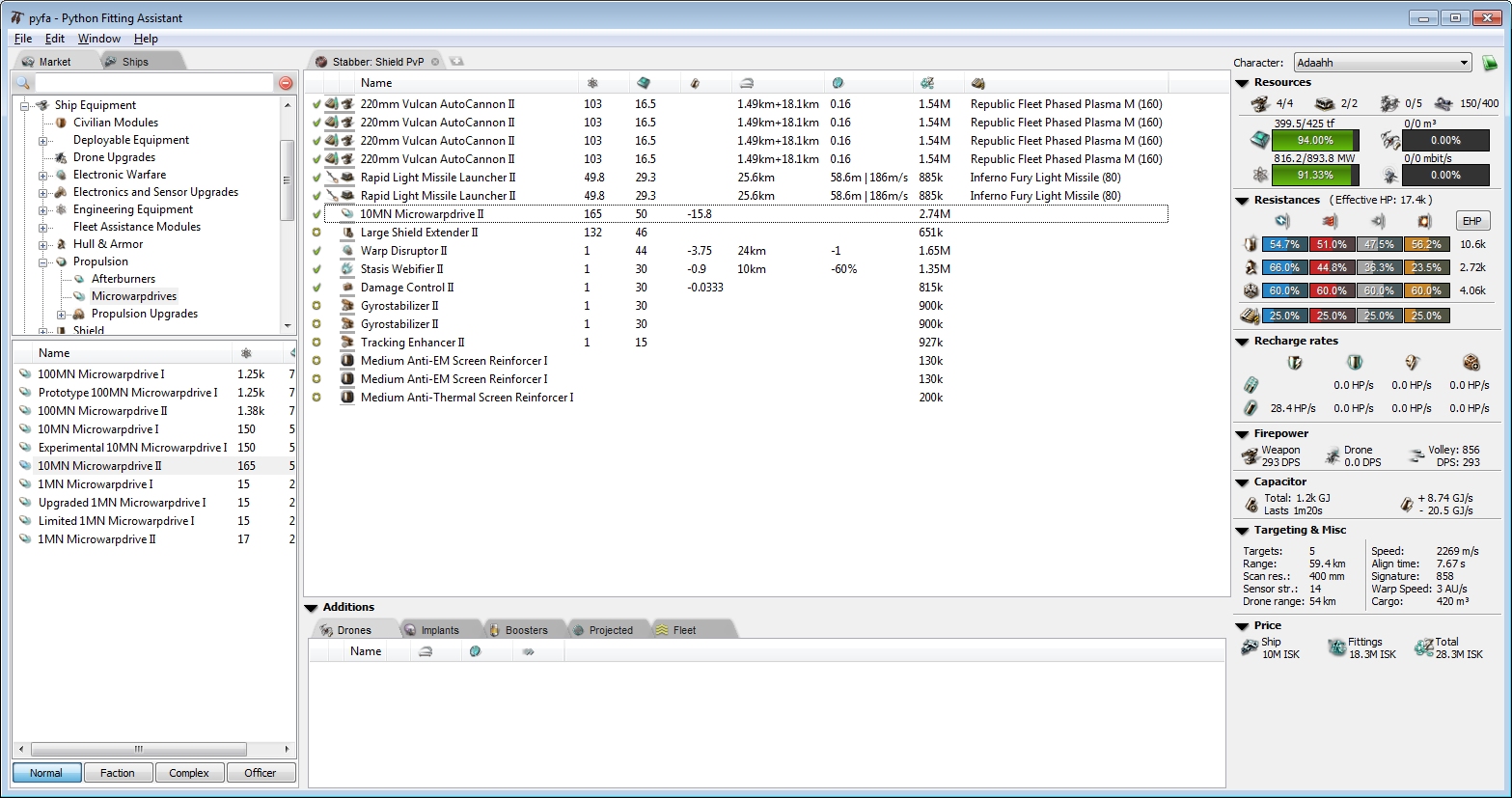Image resolution: width=1512 pixels, height=798 pixels.
Task: Enable the Complex meta filter
Action: 189,773
